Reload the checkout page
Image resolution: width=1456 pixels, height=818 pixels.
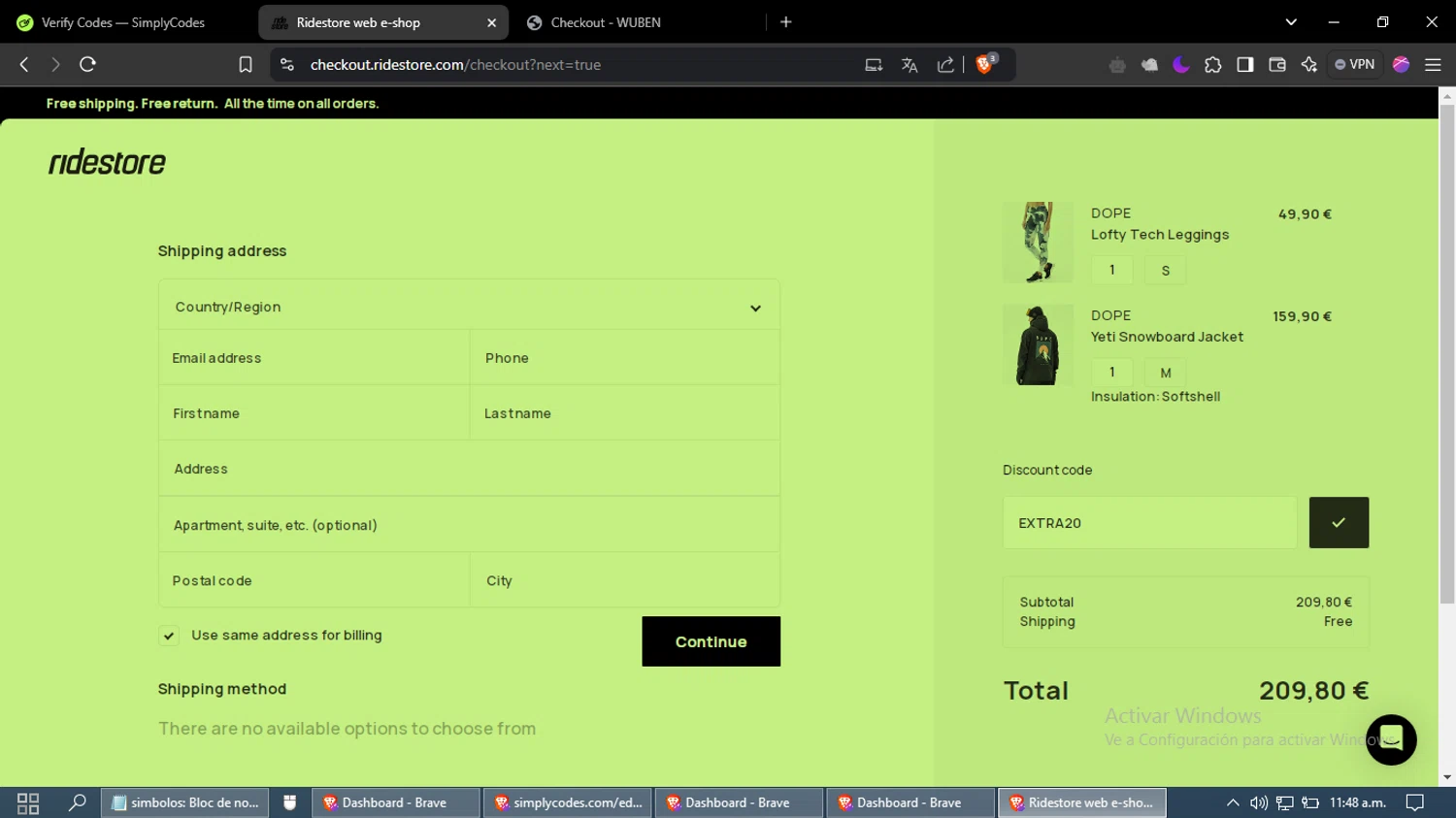[x=87, y=65]
